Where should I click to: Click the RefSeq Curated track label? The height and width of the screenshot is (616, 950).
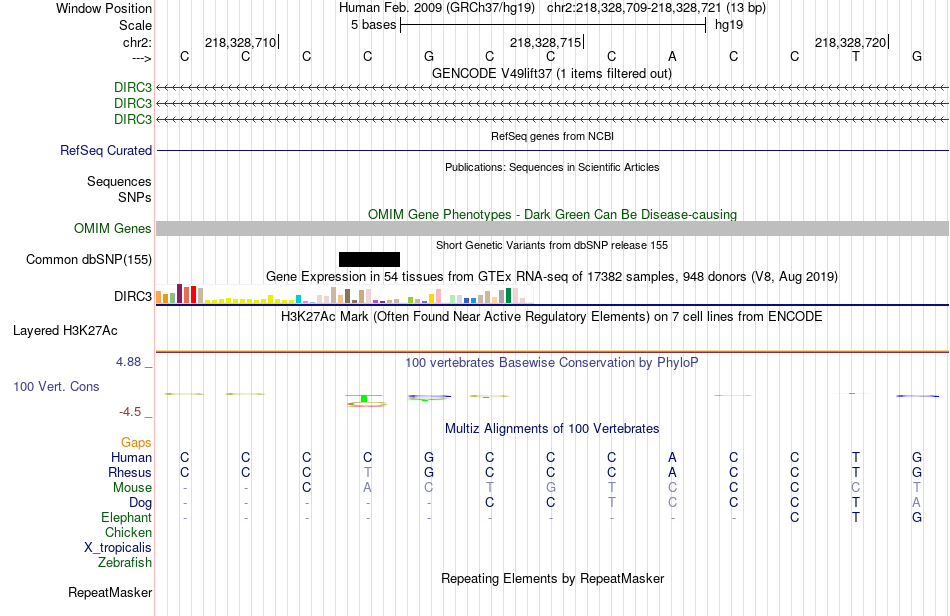(x=106, y=150)
